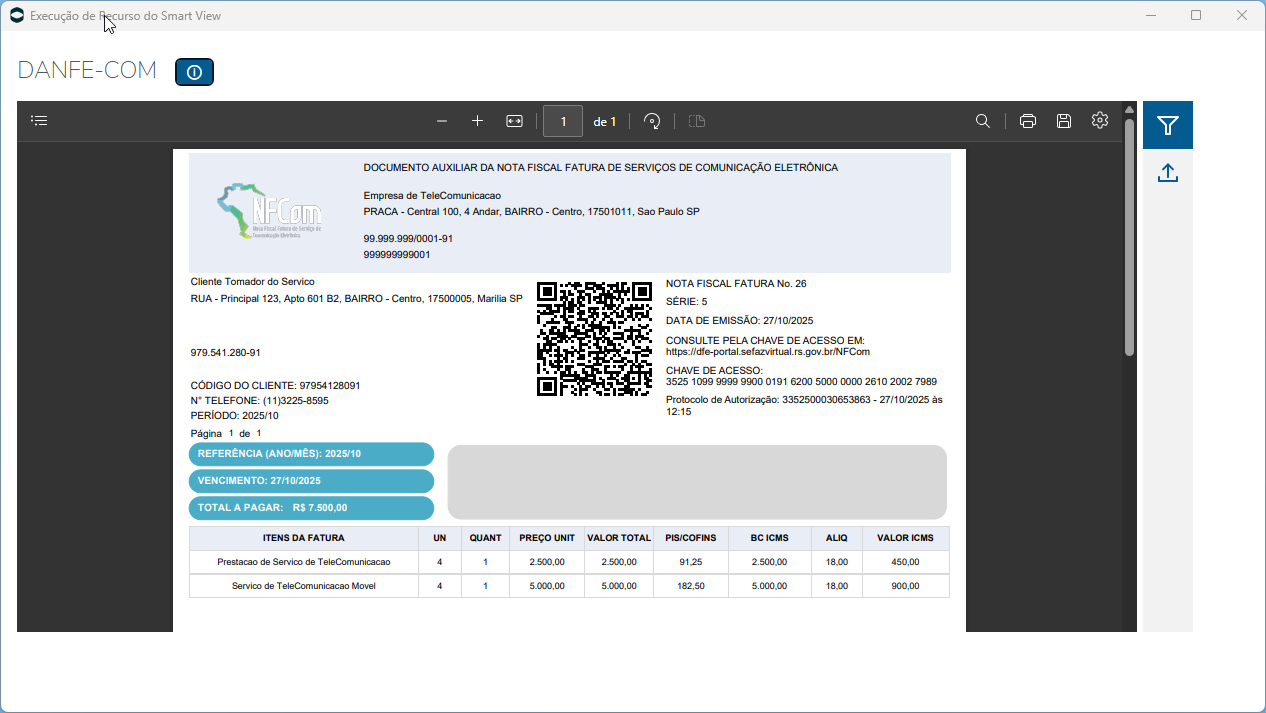The width and height of the screenshot is (1266, 713).
Task: Click 'VALOR ICMS' column header
Action: tap(906, 538)
